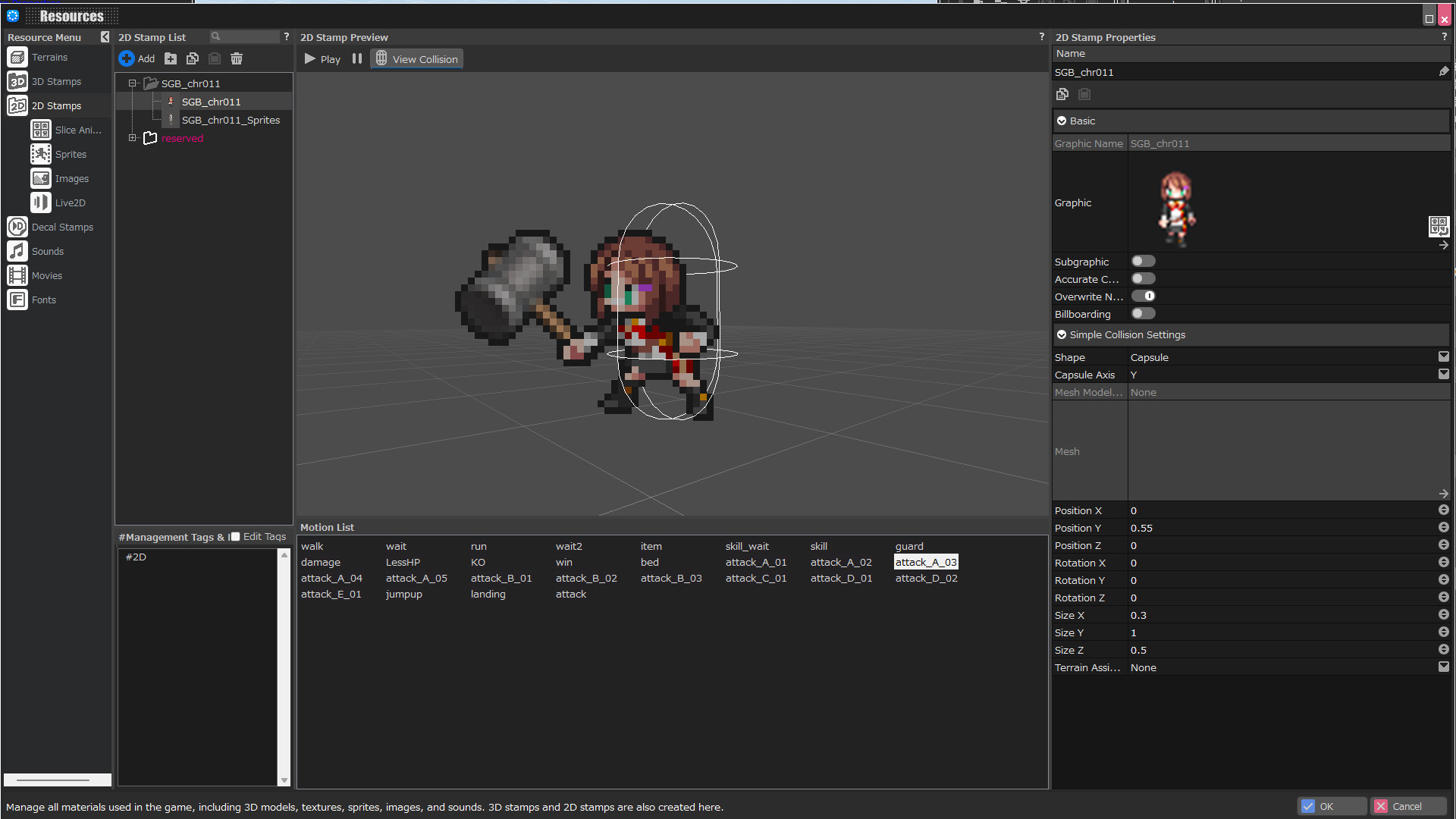Select the skill_wait motion

pyautogui.click(x=747, y=546)
